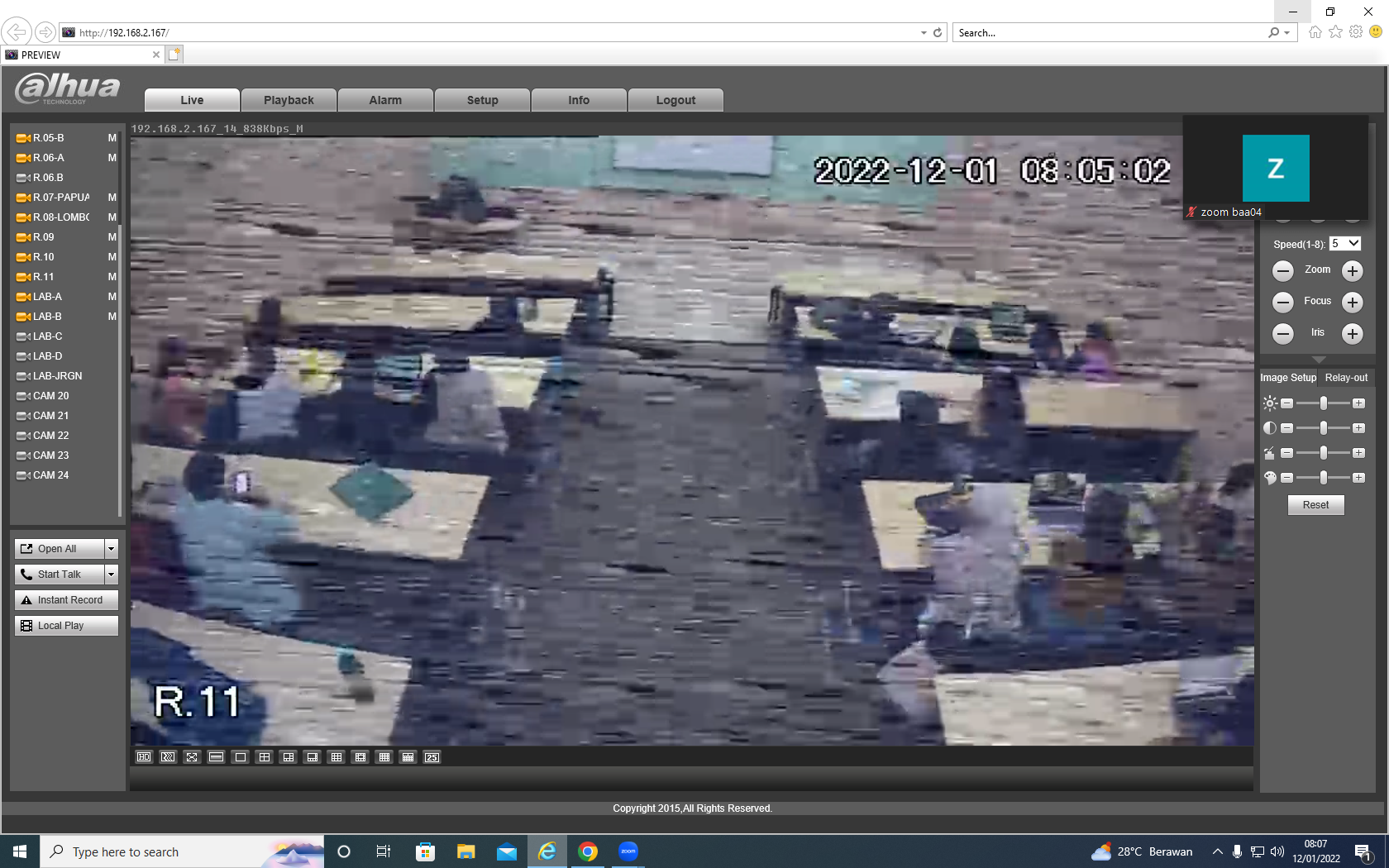Open the Speed(1-8) dropdown
The width and height of the screenshot is (1389, 868).
click(1345, 244)
